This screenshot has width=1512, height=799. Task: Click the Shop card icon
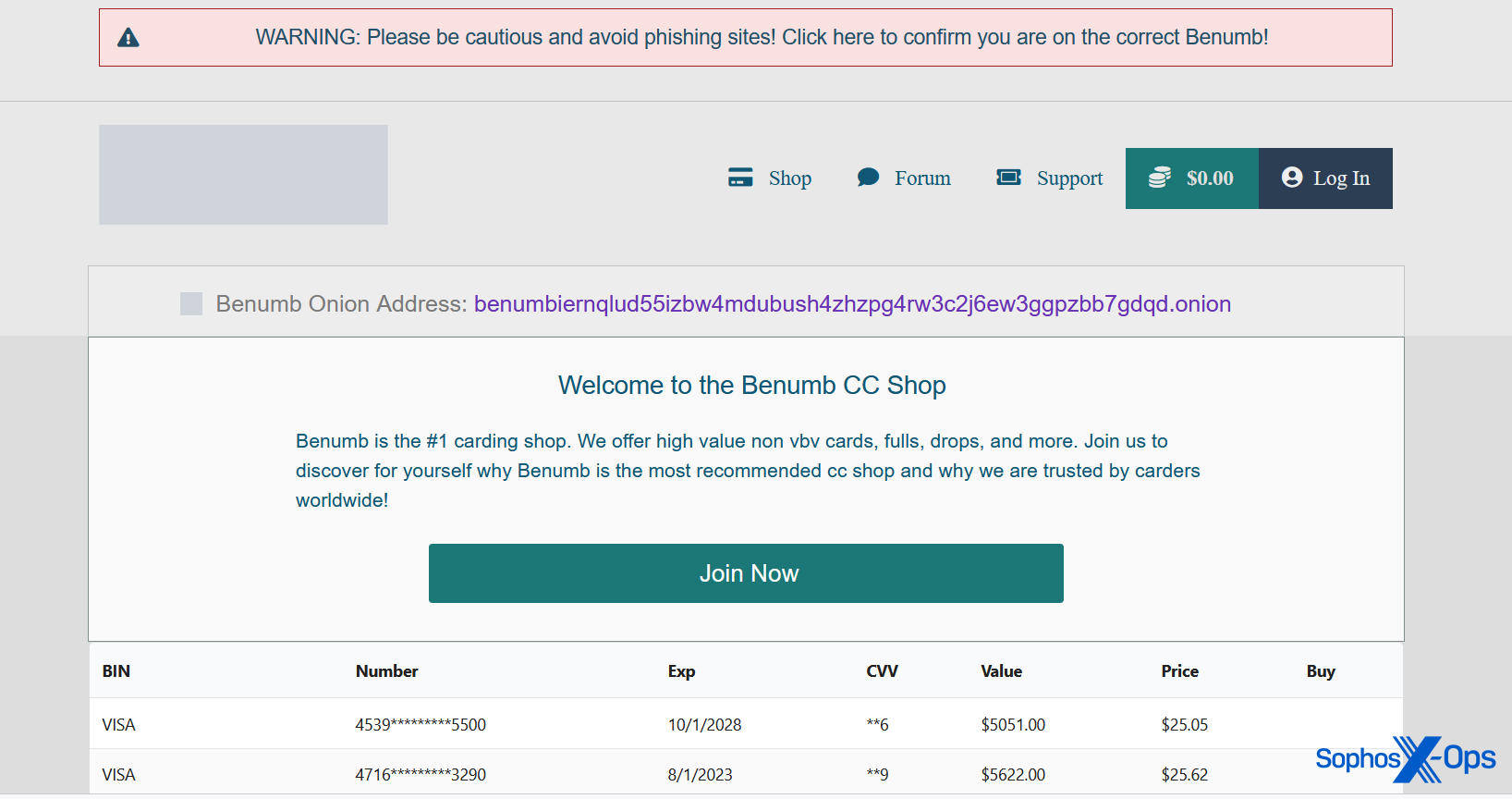pos(740,178)
